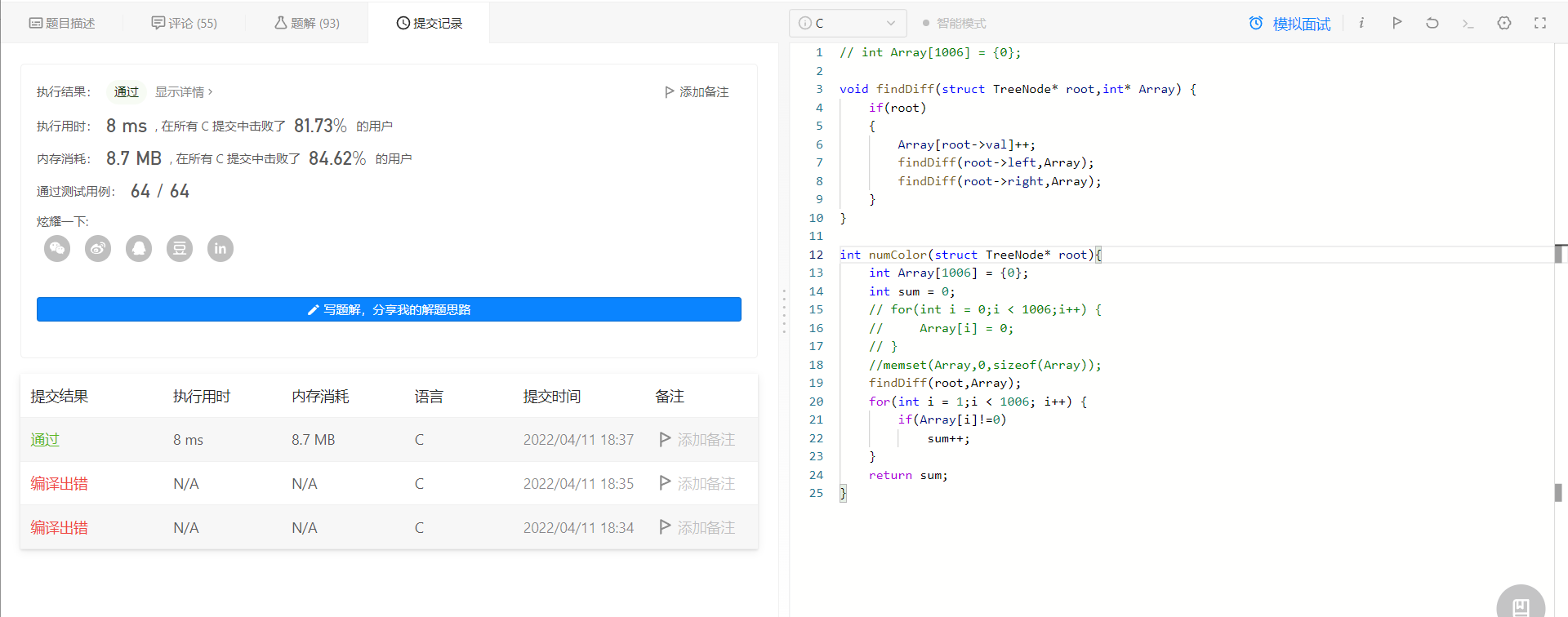
Task: Open editor settings gear icon
Action: coord(1504,23)
